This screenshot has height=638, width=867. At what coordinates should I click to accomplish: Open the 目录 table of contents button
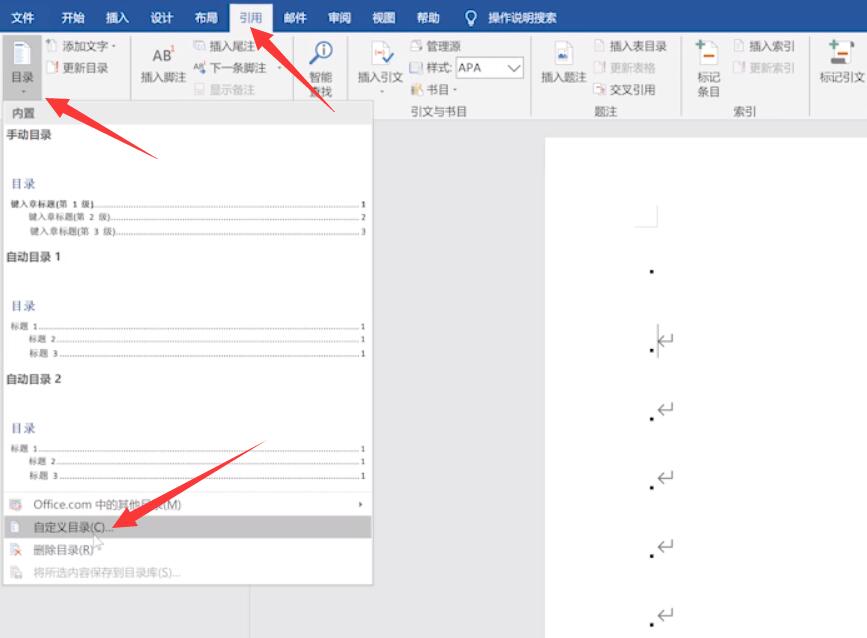pos(22,67)
